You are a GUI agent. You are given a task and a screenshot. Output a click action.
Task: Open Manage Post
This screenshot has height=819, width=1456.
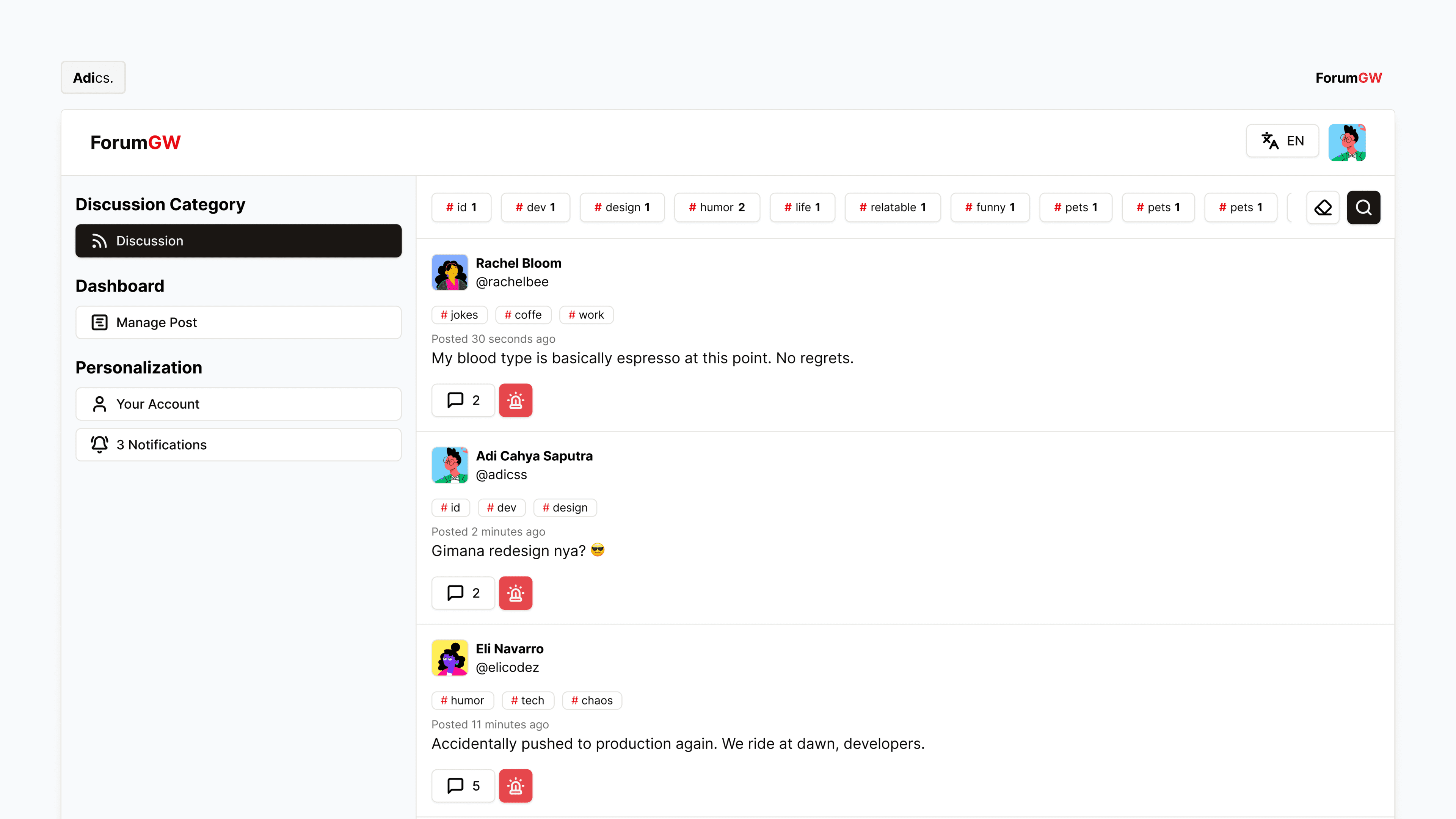tap(238, 322)
